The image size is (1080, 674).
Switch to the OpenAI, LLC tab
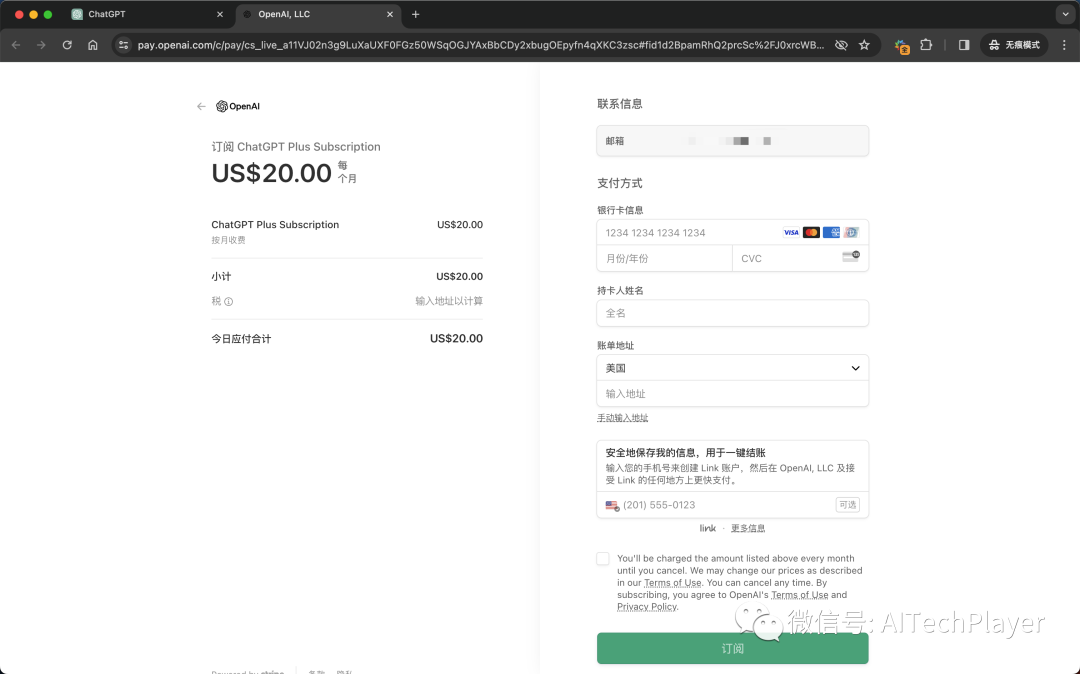(318, 14)
